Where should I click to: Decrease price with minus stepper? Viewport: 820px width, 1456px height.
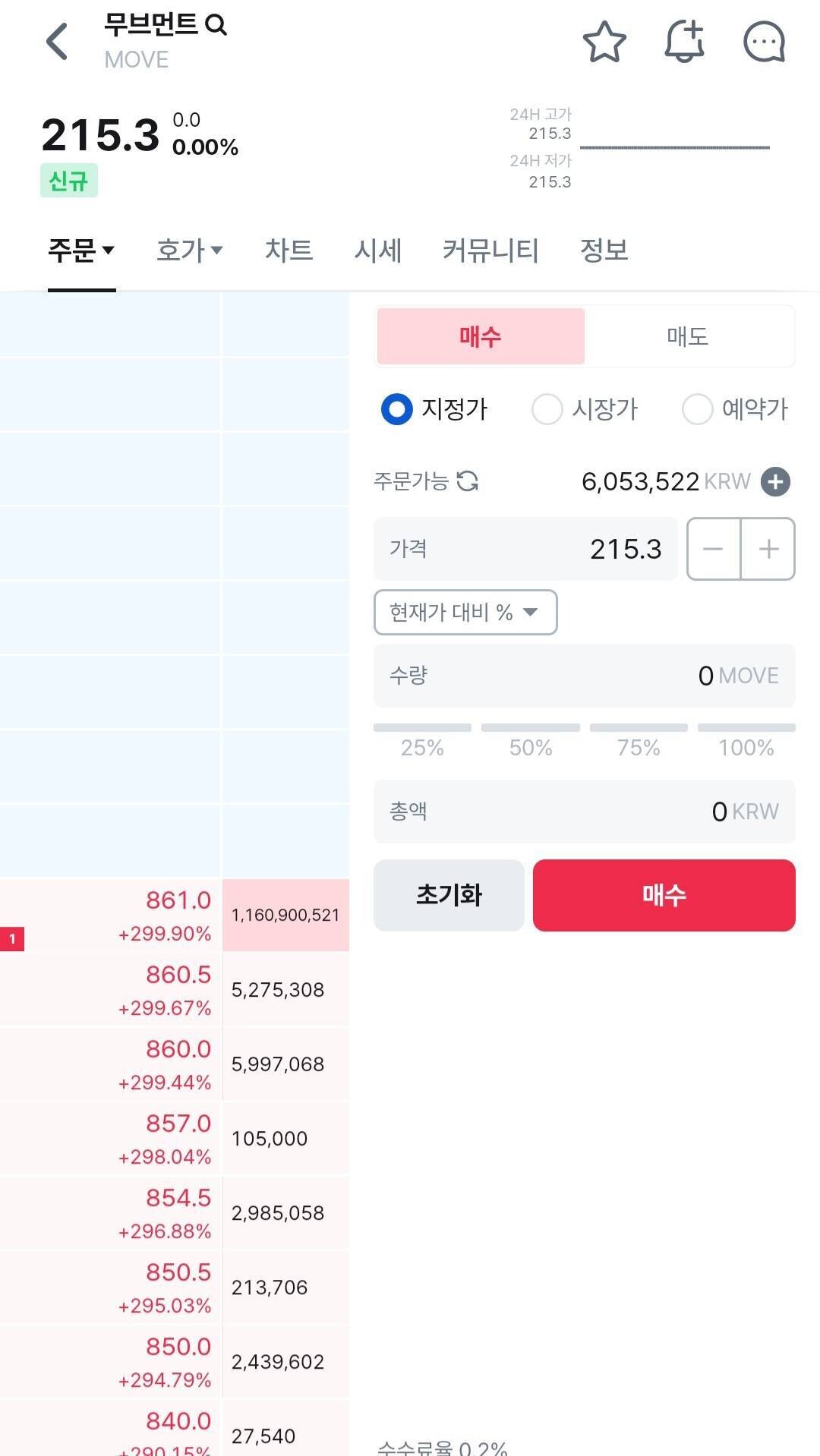(x=712, y=549)
